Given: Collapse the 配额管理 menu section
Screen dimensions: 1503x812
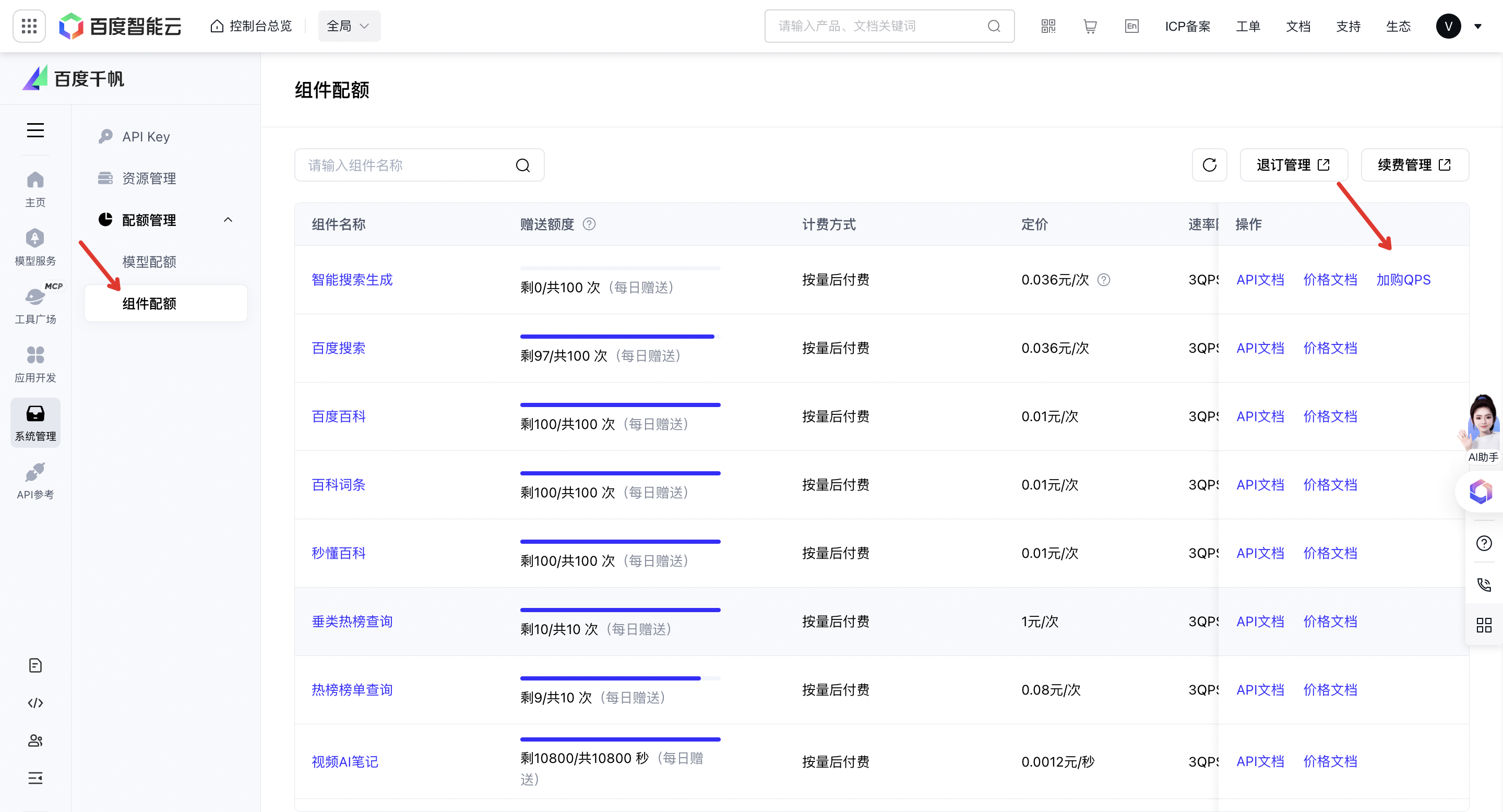Looking at the screenshot, I should [x=228, y=220].
